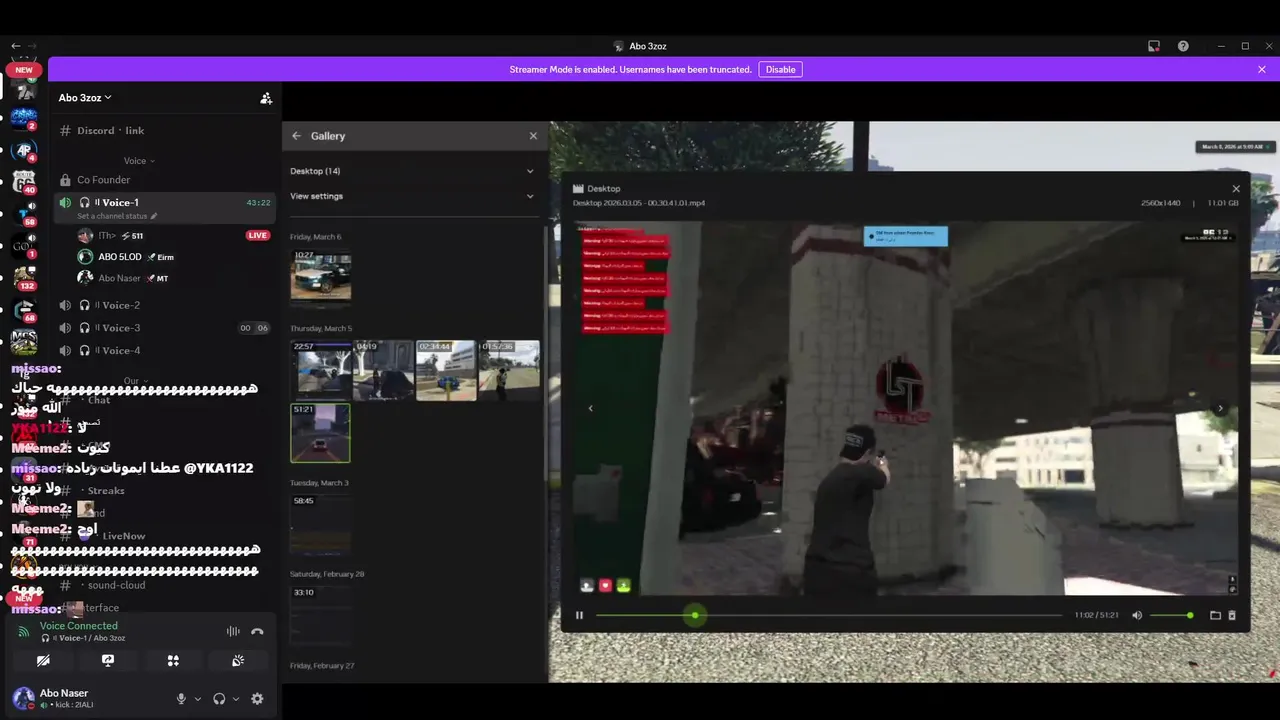
Task: Click the red heart favorite icon on the video
Action: point(605,586)
